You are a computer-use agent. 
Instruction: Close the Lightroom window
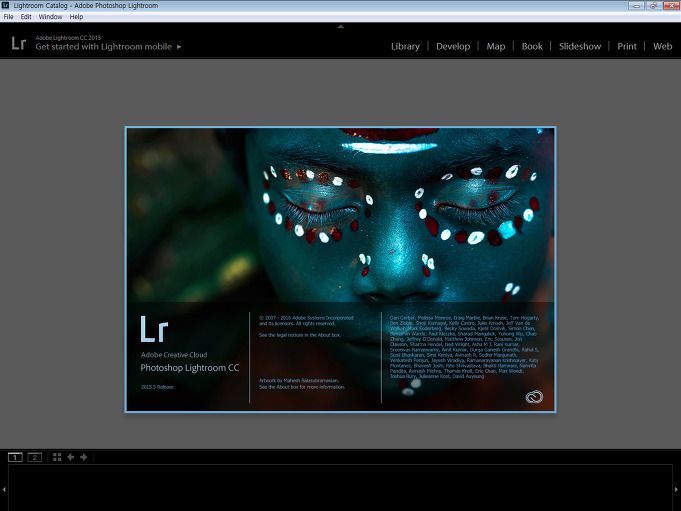point(670,6)
